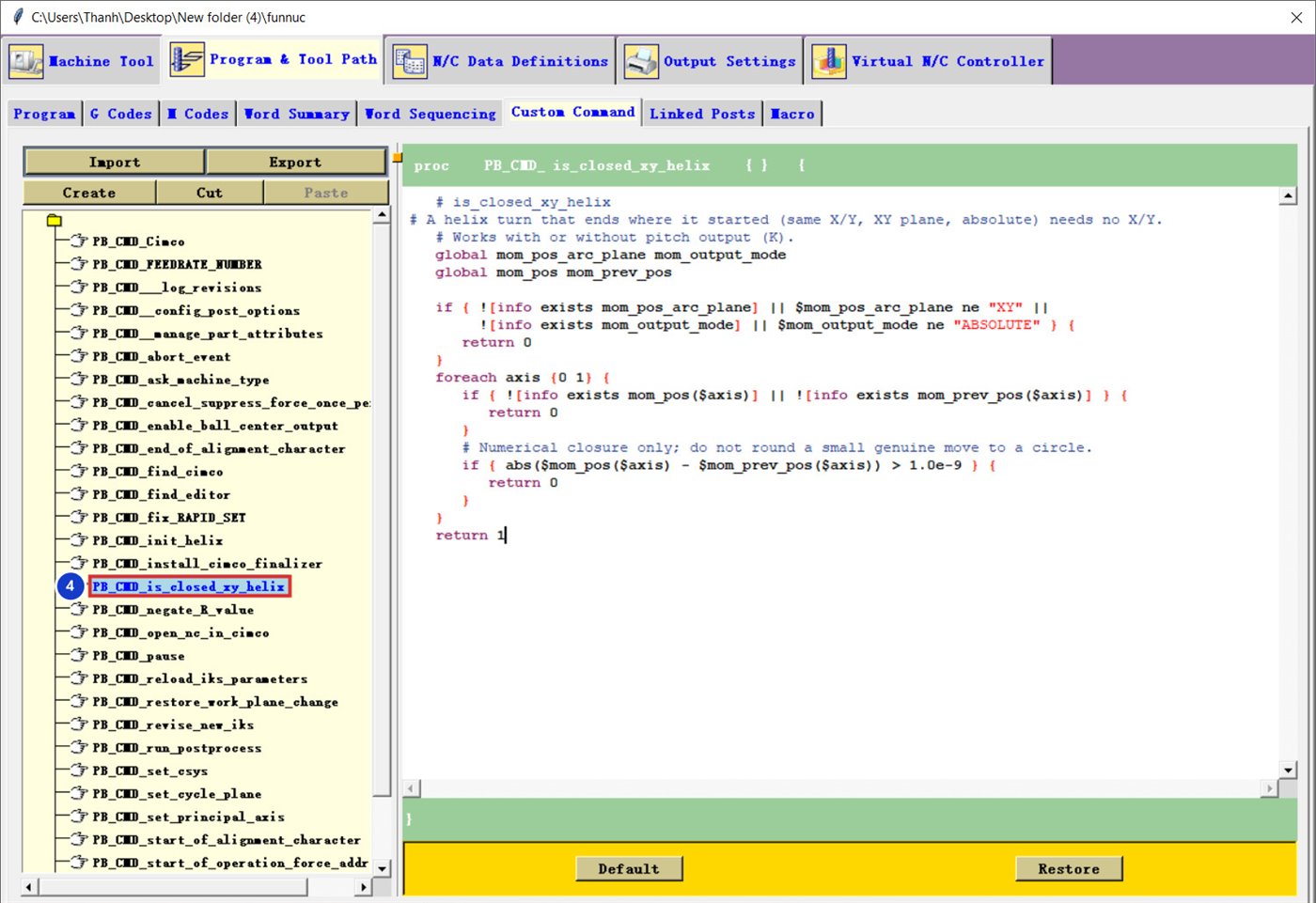The image size is (1316, 903).
Task: Select PB_CMD_init_helix command
Action: (x=157, y=540)
